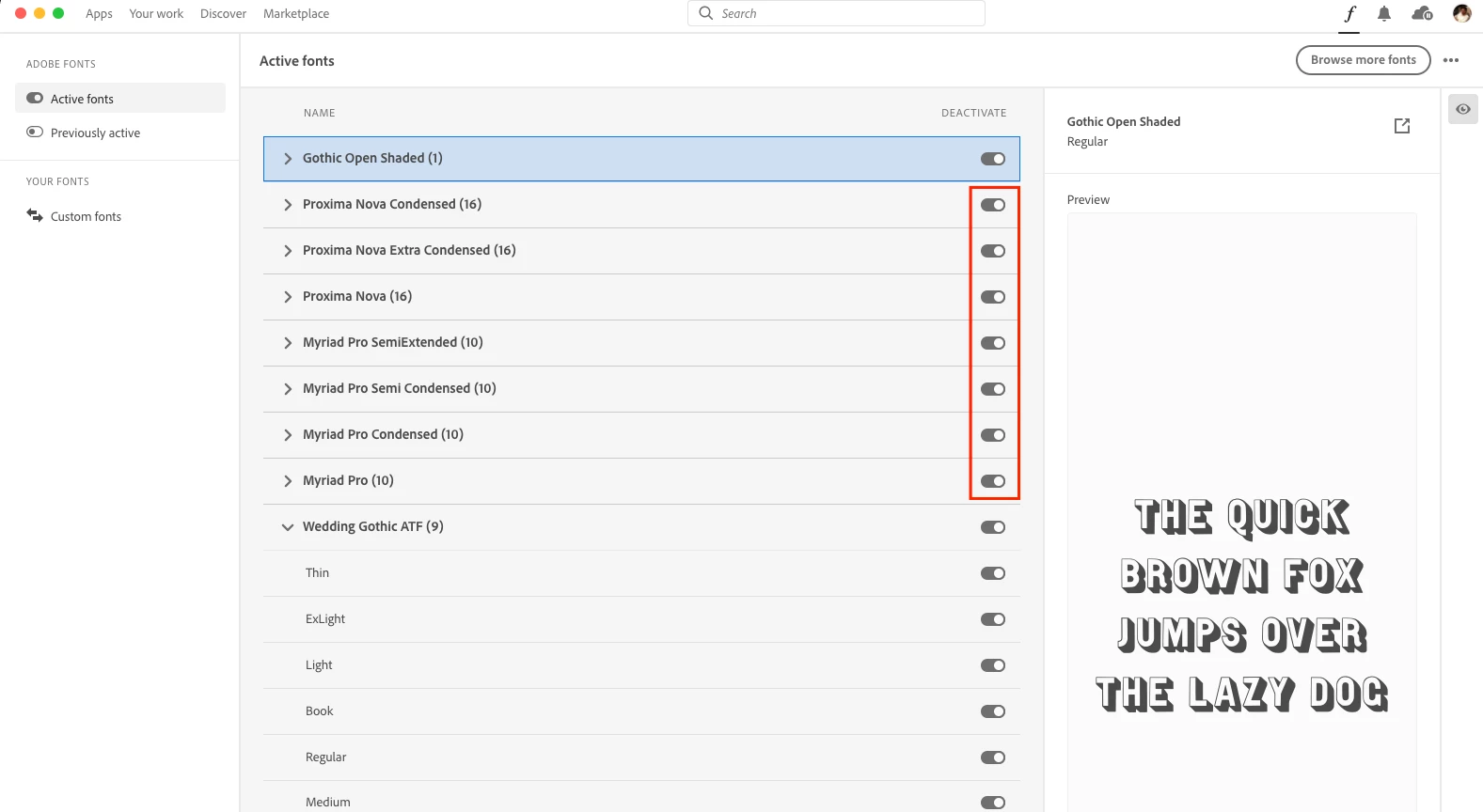Turn off Light style toggle
This screenshot has width=1483, height=812.
point(993,665)
